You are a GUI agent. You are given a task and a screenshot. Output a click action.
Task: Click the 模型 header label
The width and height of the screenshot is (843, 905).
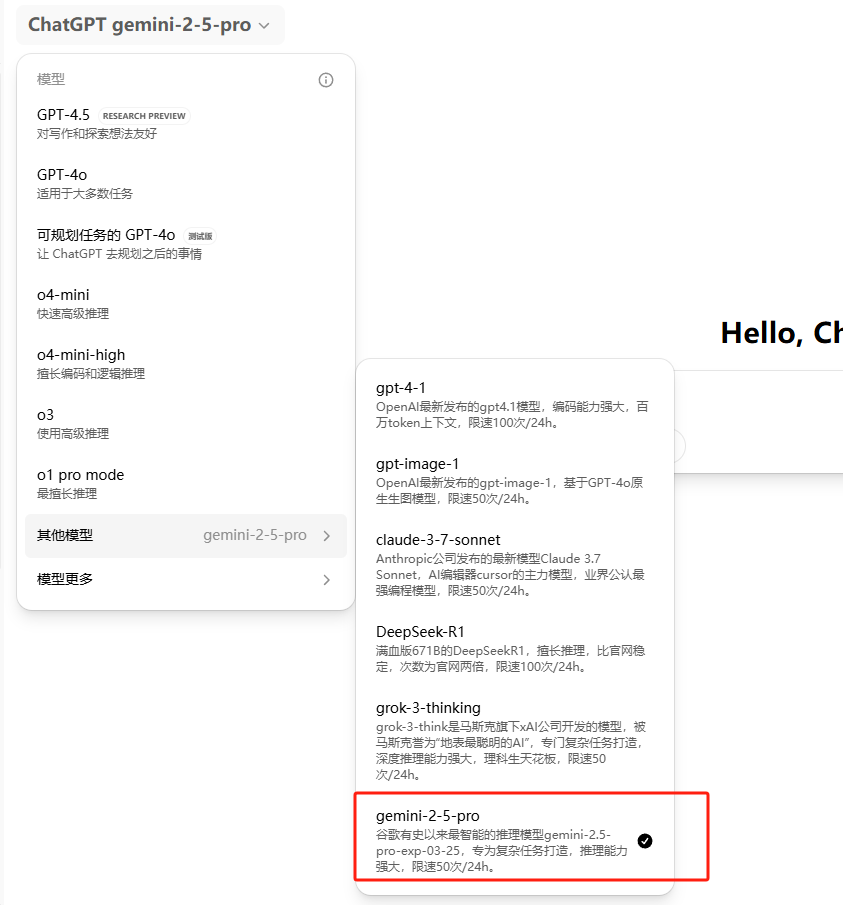[x=51, y=79]
